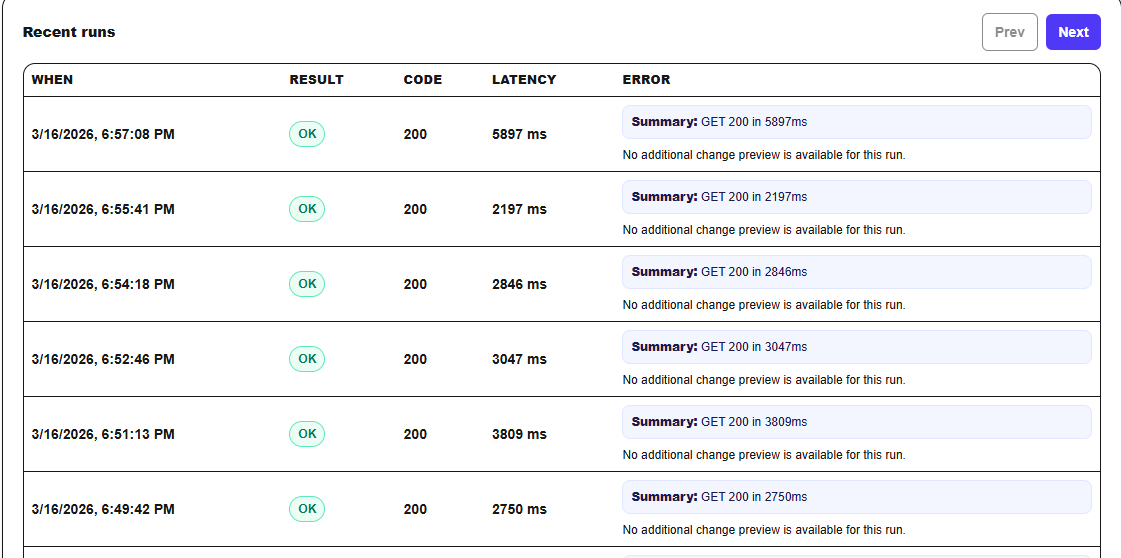Viewport: 1121px width, 558px height.
Task: Click the RESULT column header
Action: (316, 80)
